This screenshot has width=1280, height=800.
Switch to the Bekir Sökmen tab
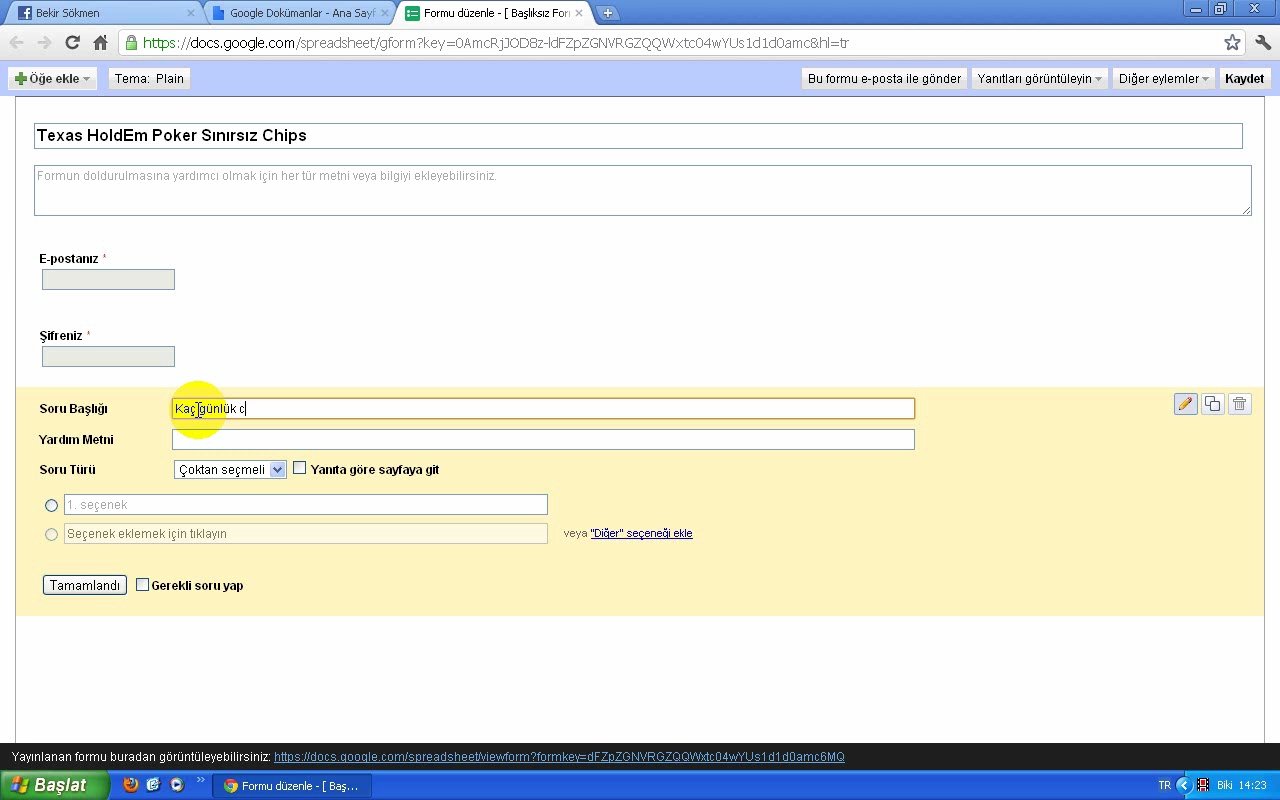coord(104,13)
